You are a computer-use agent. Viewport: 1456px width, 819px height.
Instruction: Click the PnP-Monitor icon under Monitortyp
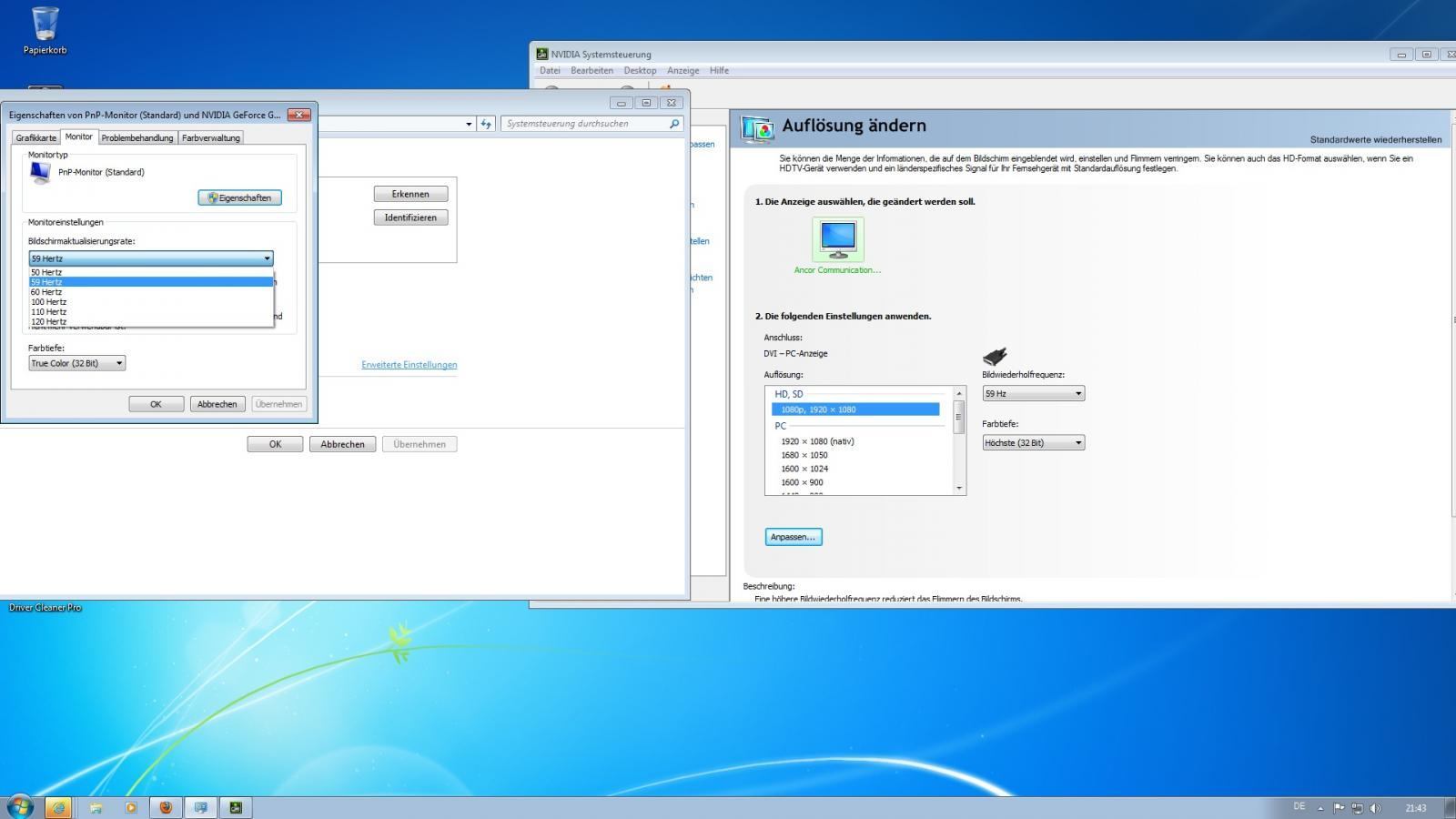tap(40, 173)
